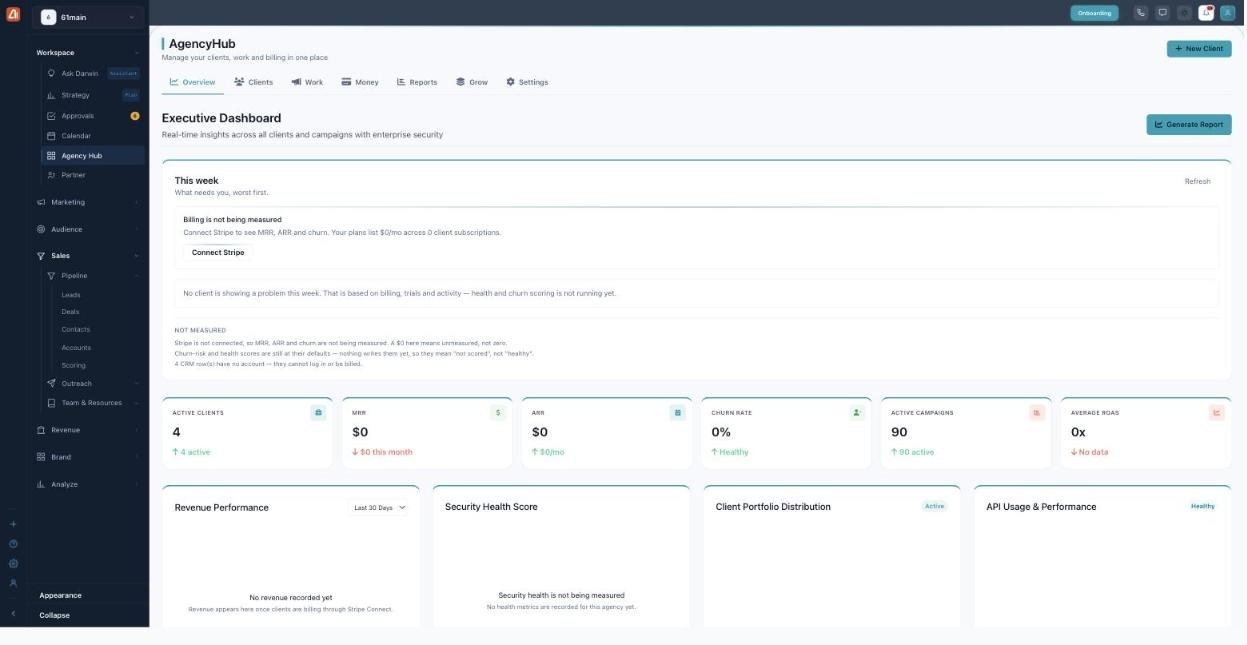The image size is (1247, 645).
Task: Expand the Analyze section
Action: tap(87, 484)
